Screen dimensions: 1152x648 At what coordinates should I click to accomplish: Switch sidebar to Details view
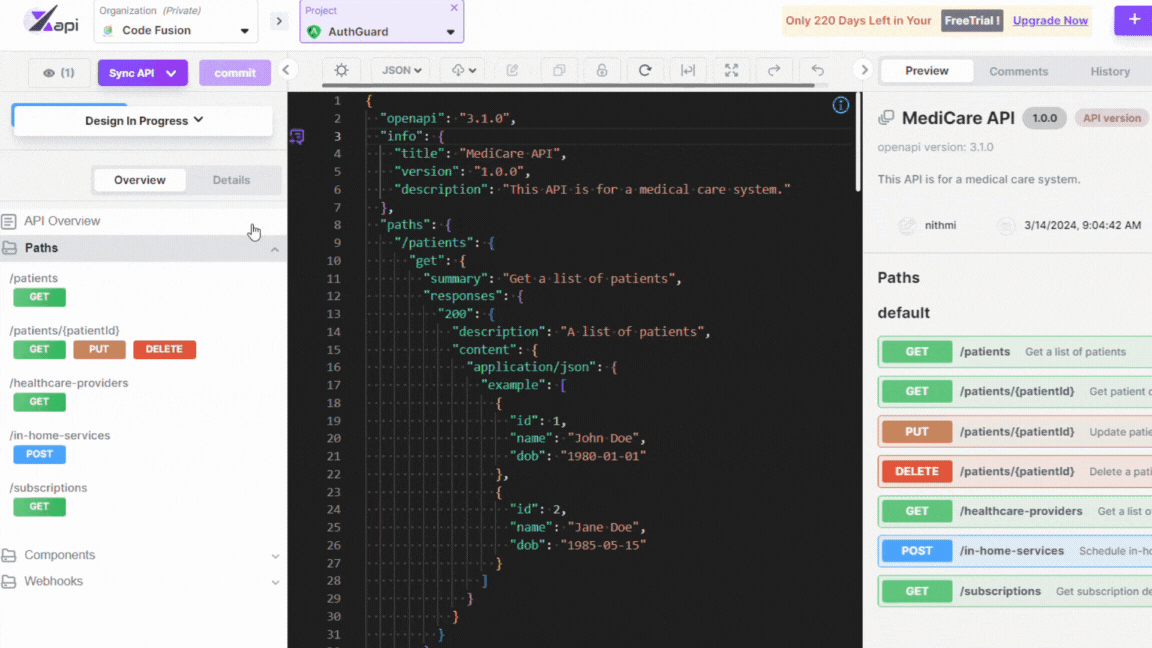pos(231,180)
